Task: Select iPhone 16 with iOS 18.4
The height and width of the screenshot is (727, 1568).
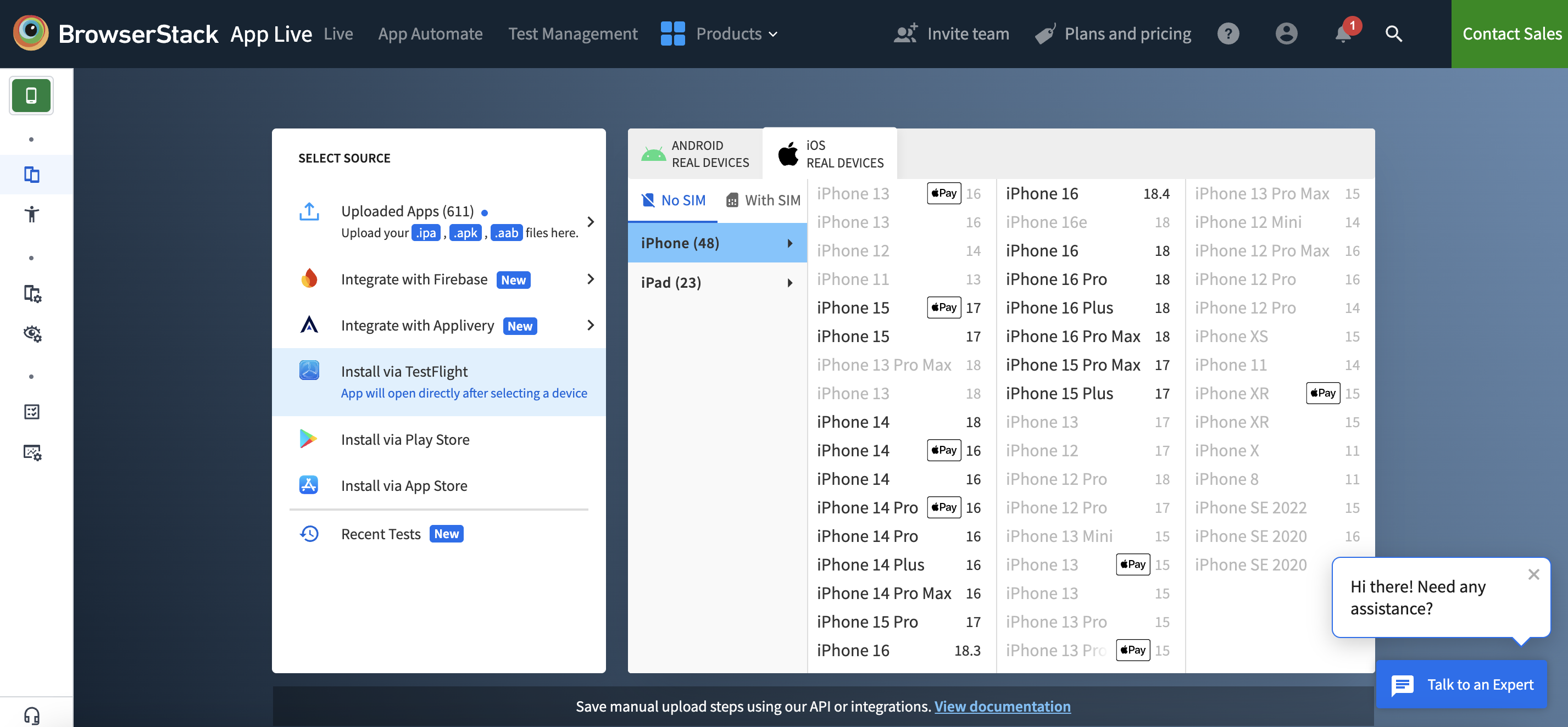Action: pos(1087,193)
